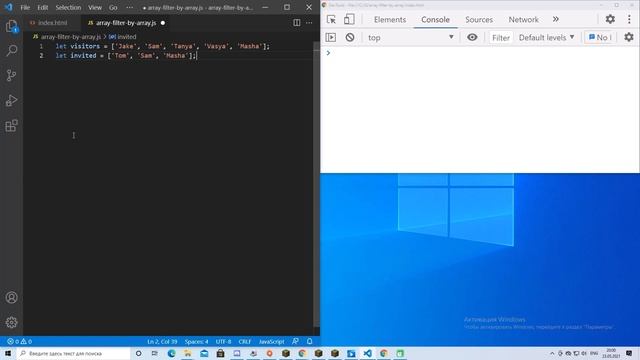Image resolution: width=640 pixels, height=360 pixels.
Task: Open the File menu
Action: coord(25,7)
